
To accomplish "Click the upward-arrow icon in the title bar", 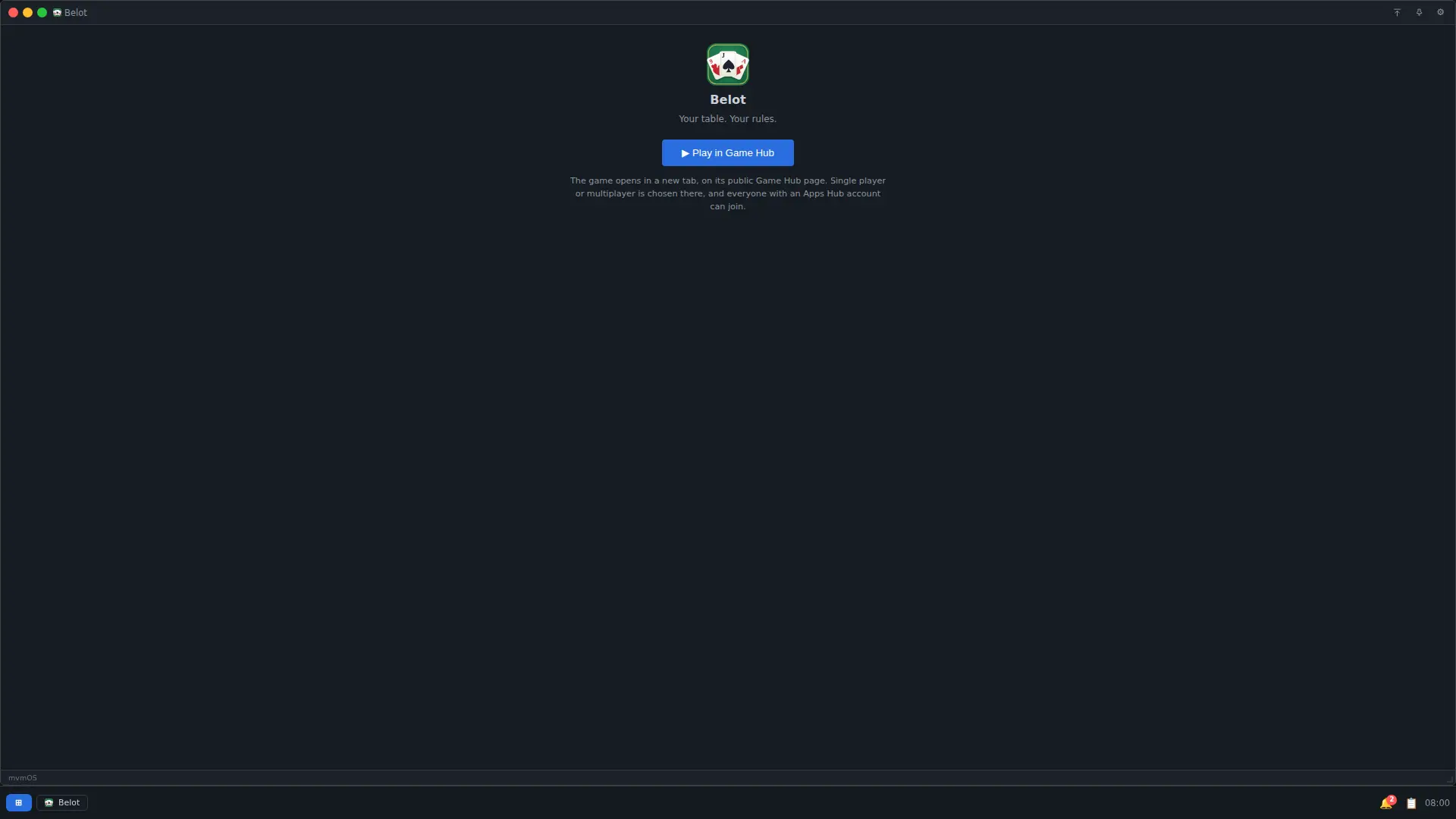I will point(1397,12).
